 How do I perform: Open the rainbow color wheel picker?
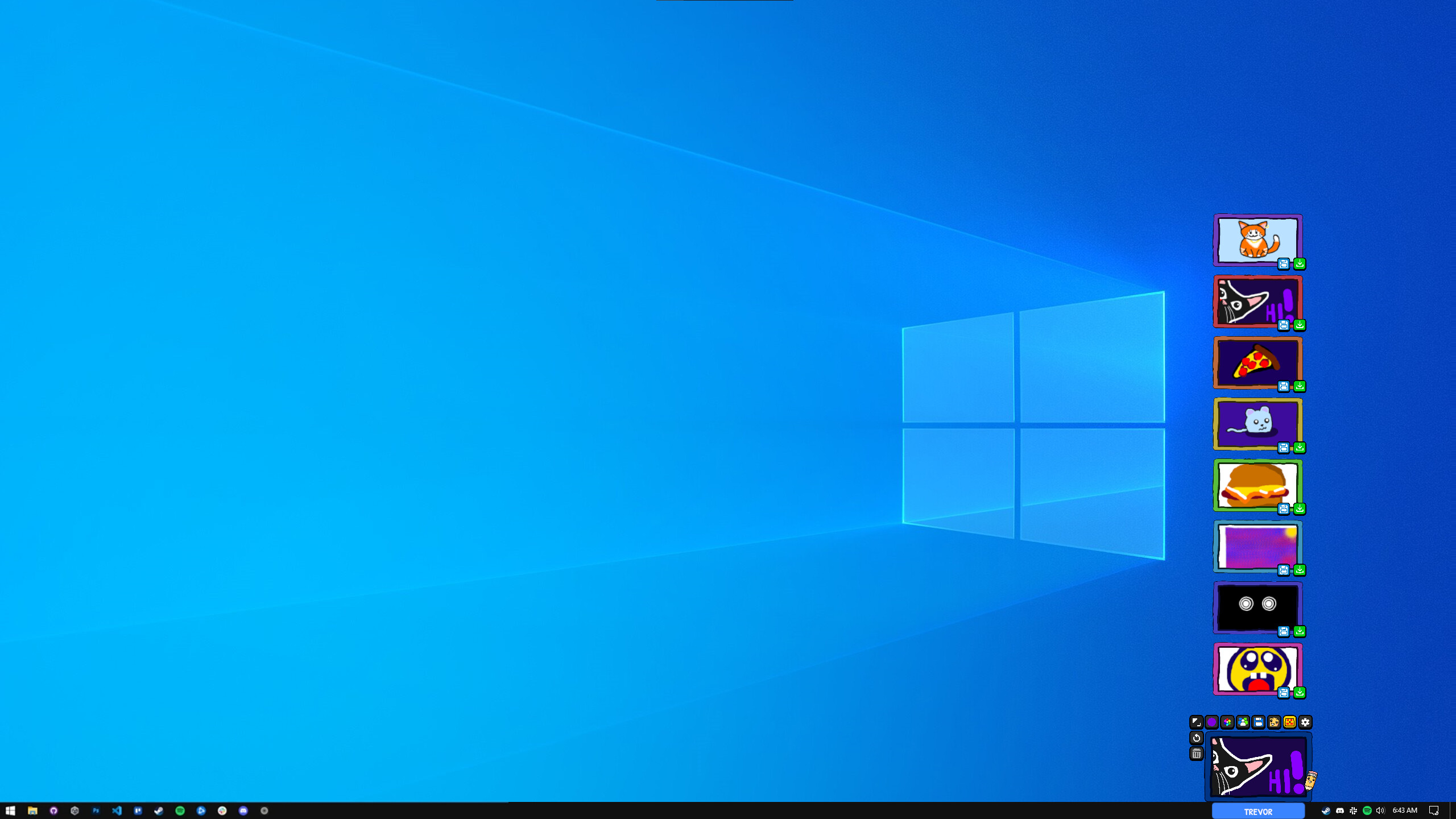point(1227,722)
